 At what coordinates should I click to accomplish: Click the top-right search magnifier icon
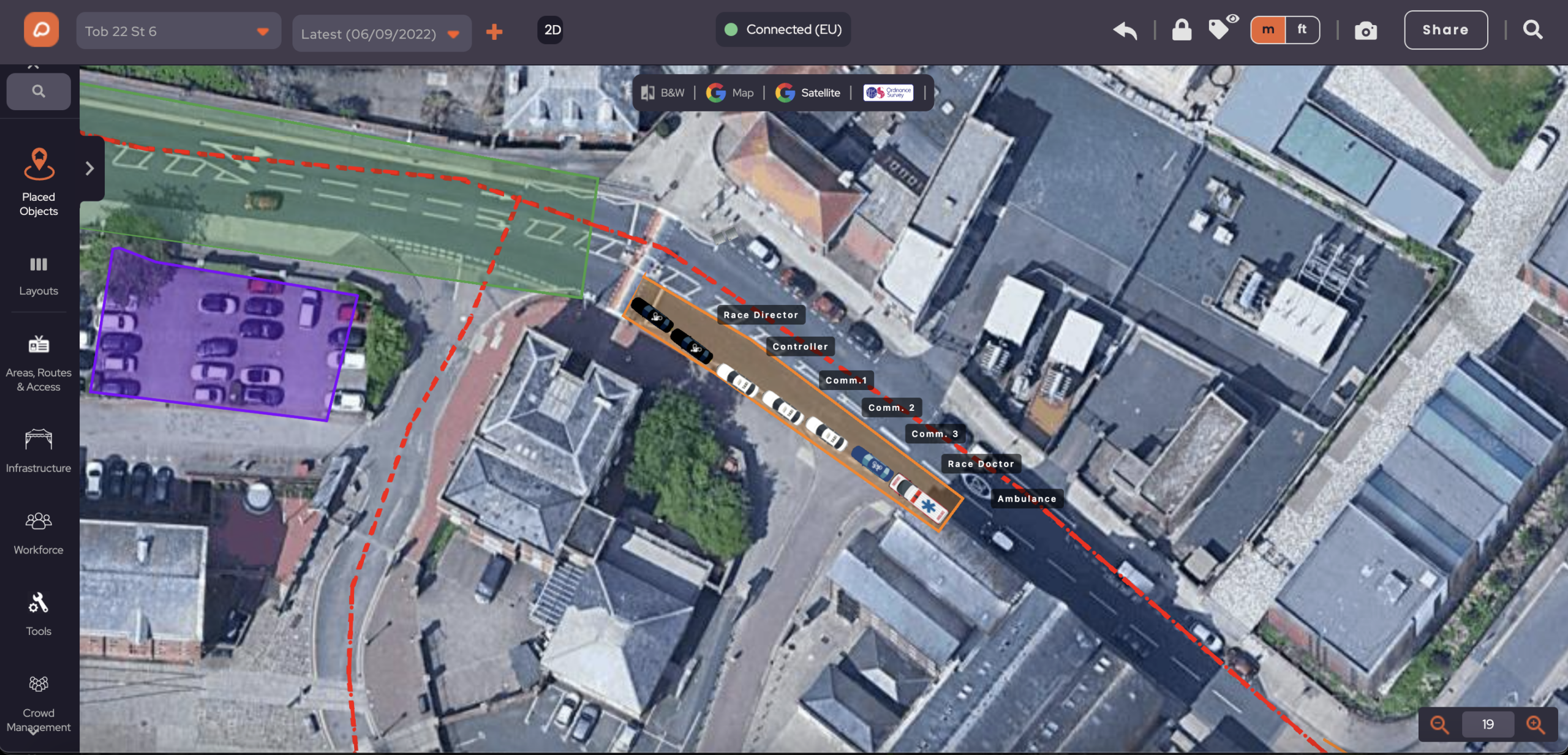click(x=1532, y=29)
